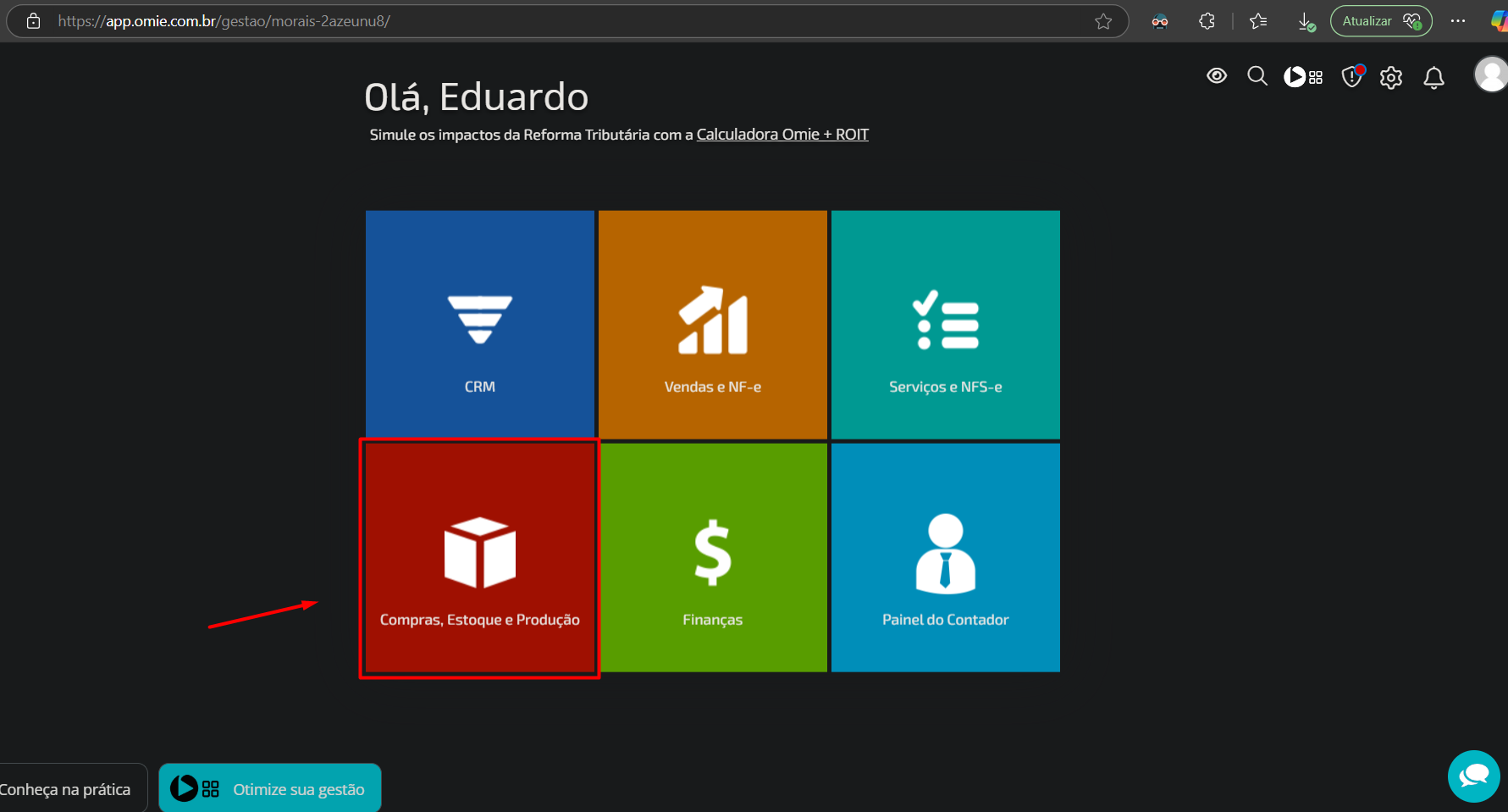Open the user profile avatar
The width and height of the screenshot is (1508, 812).
point(1491,75)
